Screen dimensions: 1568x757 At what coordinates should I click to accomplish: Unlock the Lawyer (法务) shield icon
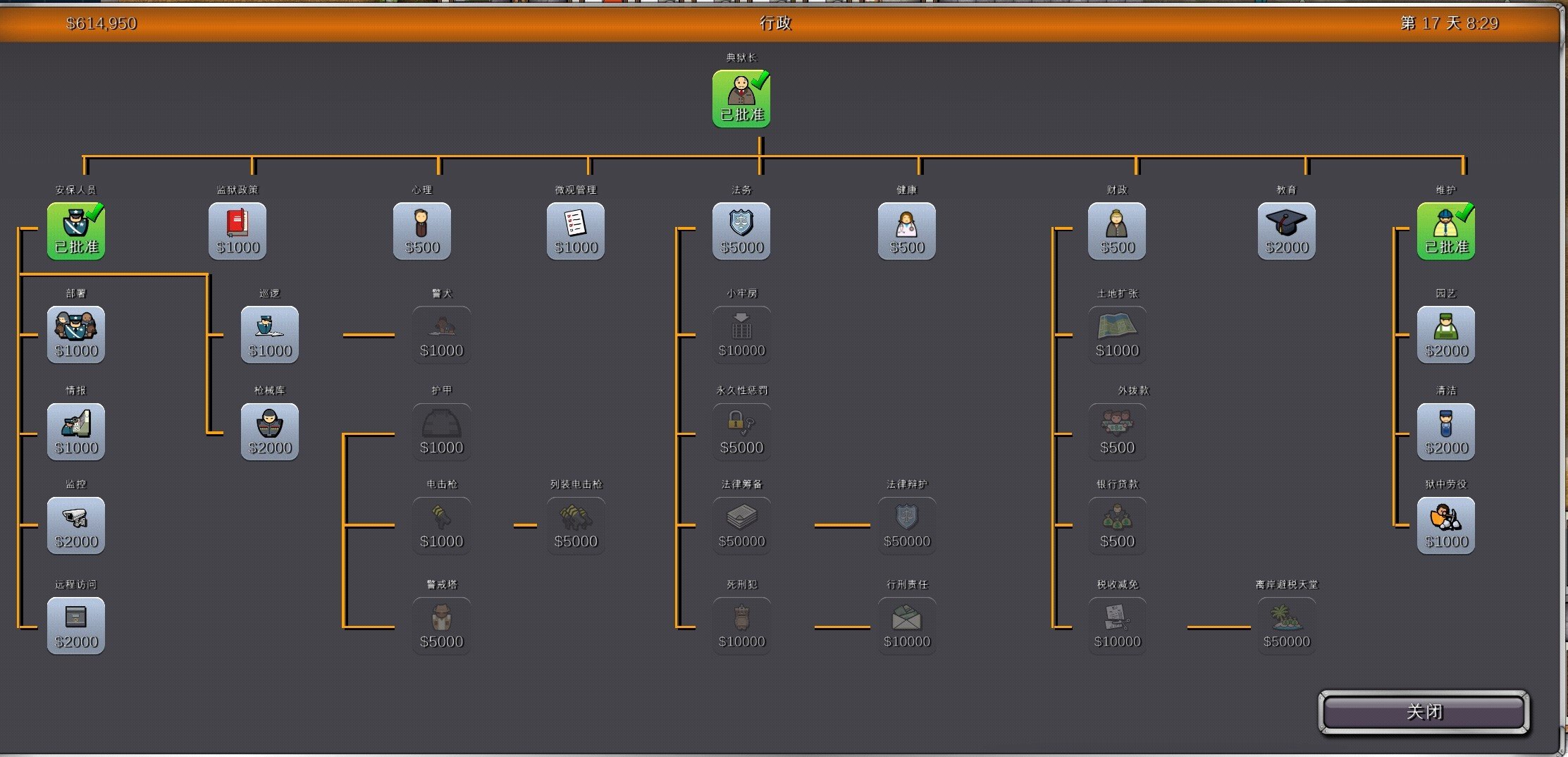[741, 231]
